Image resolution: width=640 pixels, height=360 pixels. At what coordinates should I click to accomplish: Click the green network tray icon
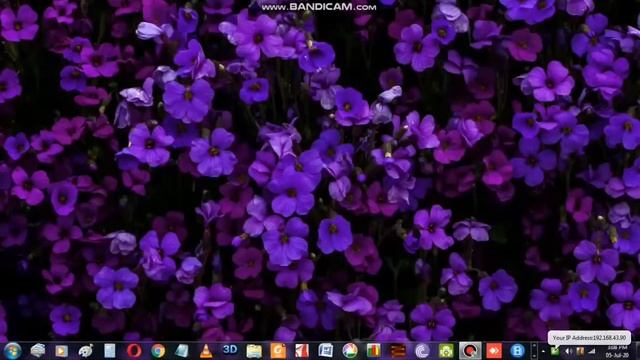pyautogui.click(x=555, y=351)
